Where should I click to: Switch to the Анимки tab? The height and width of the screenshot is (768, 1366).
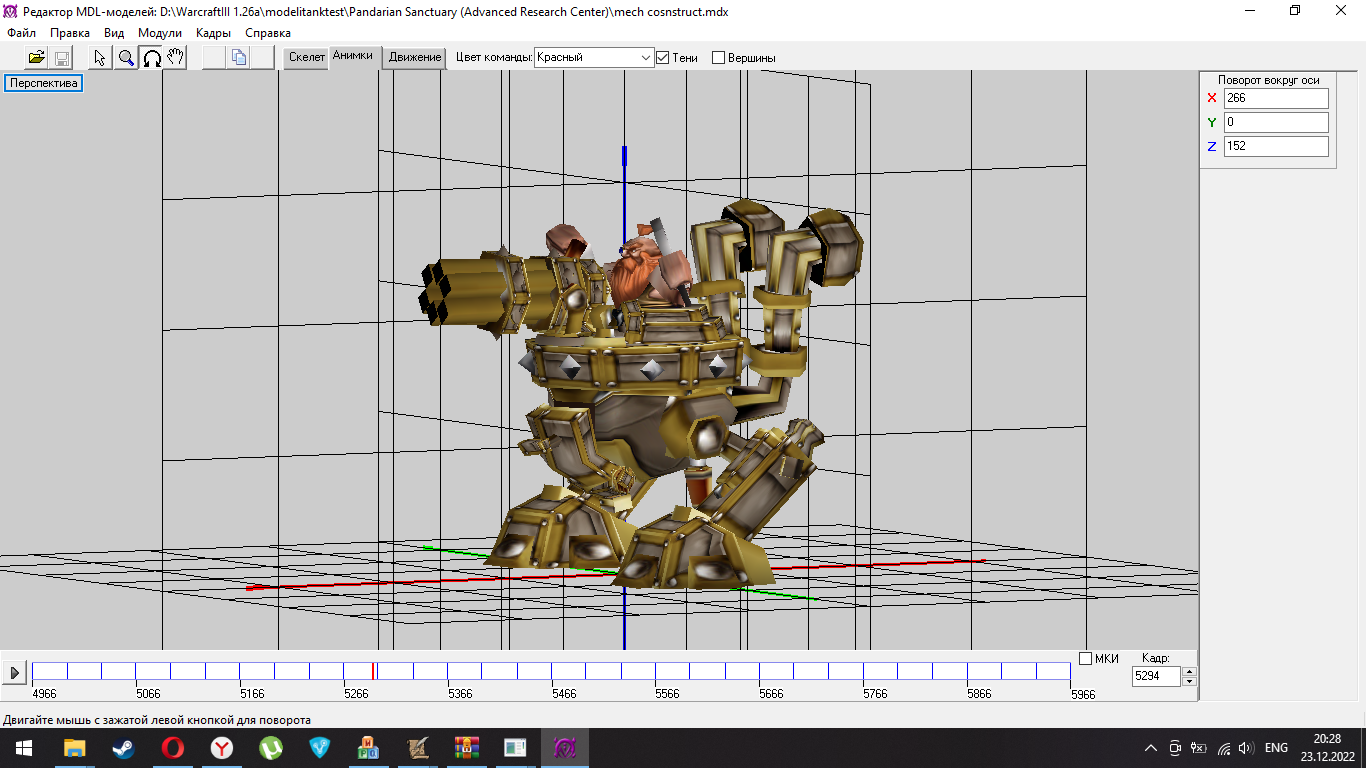pyautogui.click(x=353, y=56)
